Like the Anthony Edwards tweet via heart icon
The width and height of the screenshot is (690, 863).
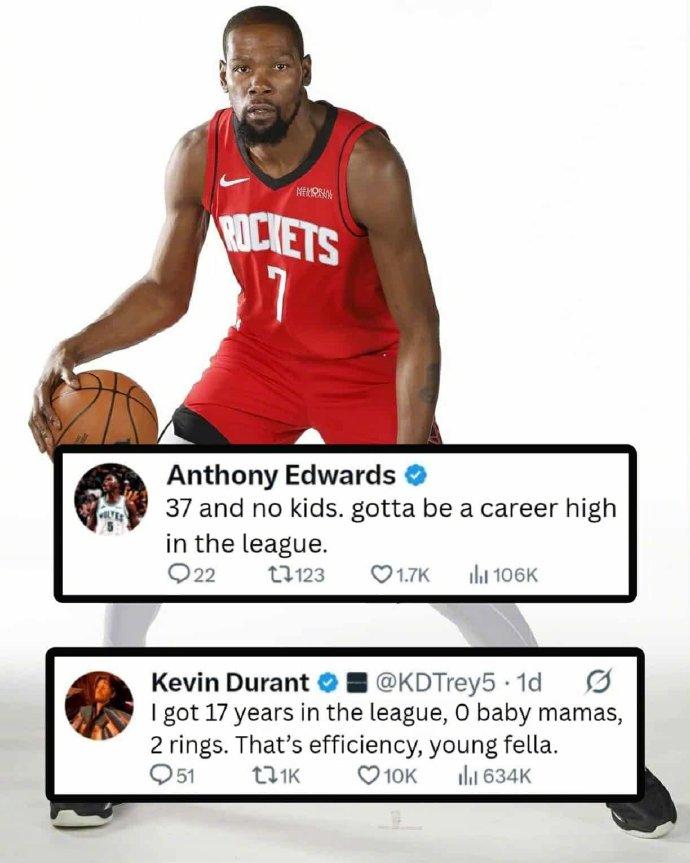coord(381,575)
